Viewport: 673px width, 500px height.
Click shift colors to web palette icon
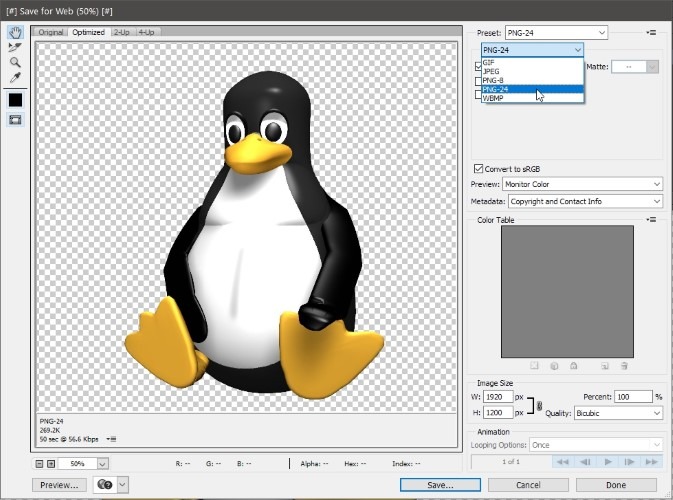pos(554,366)
